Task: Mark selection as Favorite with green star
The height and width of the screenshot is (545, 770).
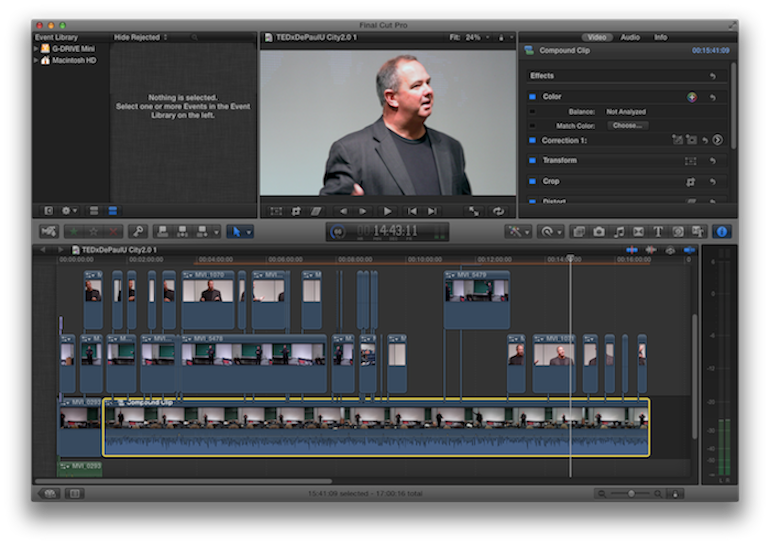Action: 74,231
